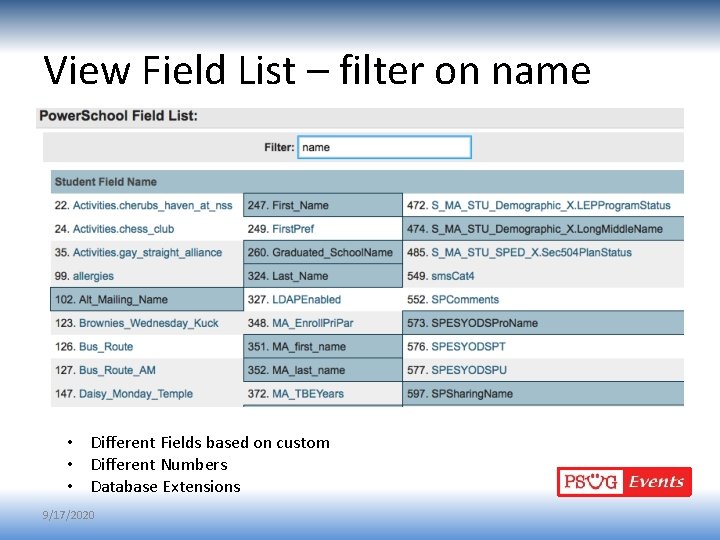Open the Activities.gay_straight_alliance field
The width and height of the screenshot is (720, 540).
pos(147,253)
